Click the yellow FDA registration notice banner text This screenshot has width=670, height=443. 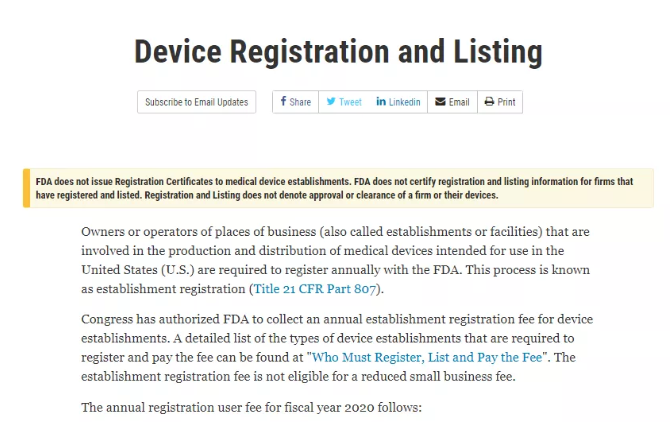tap(335, 188)
